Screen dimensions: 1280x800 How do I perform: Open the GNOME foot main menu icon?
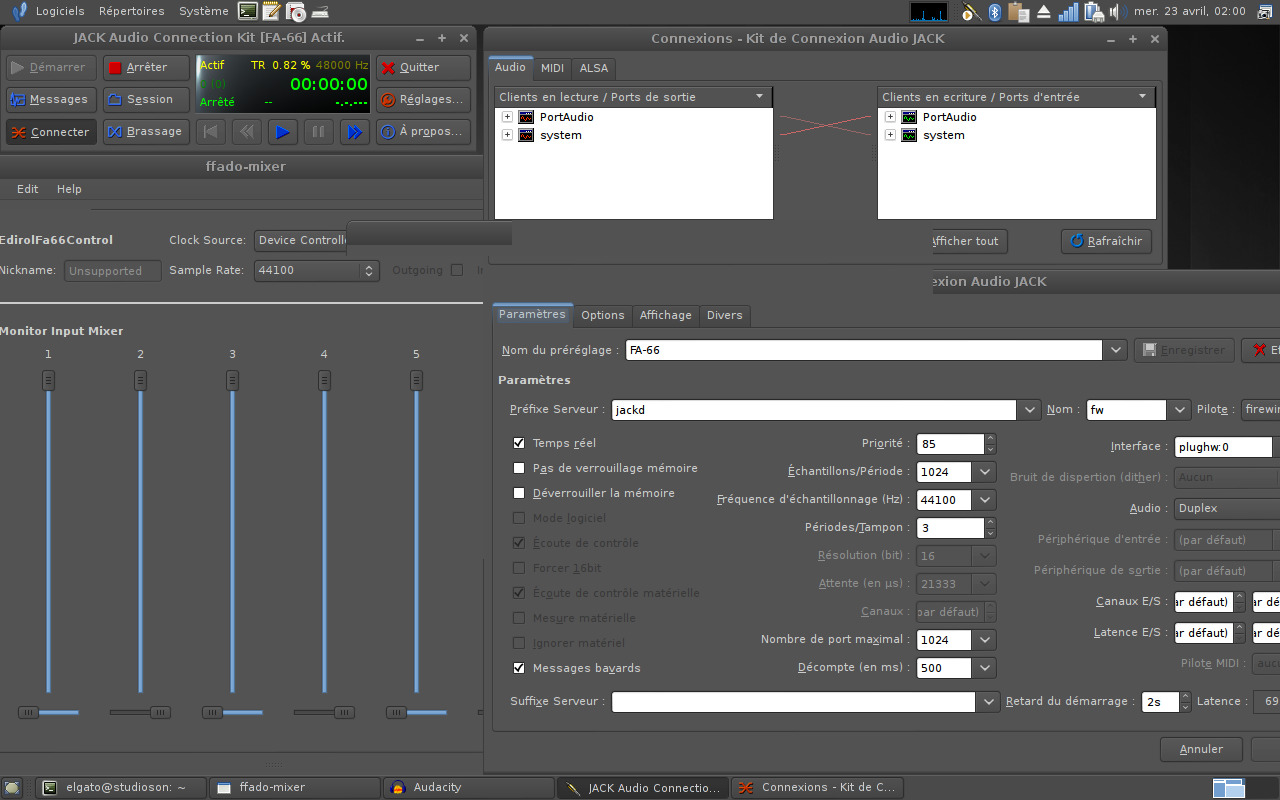(19, 12)
